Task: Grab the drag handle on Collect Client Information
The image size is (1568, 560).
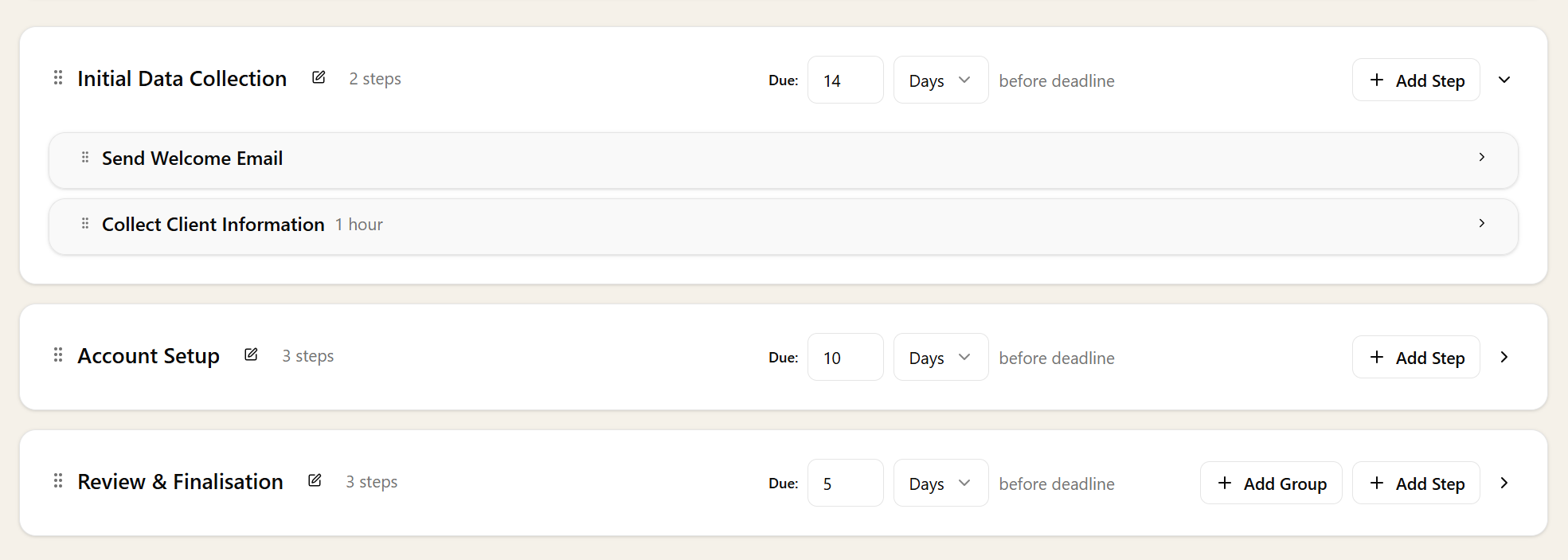Action: tap(84, 224)
